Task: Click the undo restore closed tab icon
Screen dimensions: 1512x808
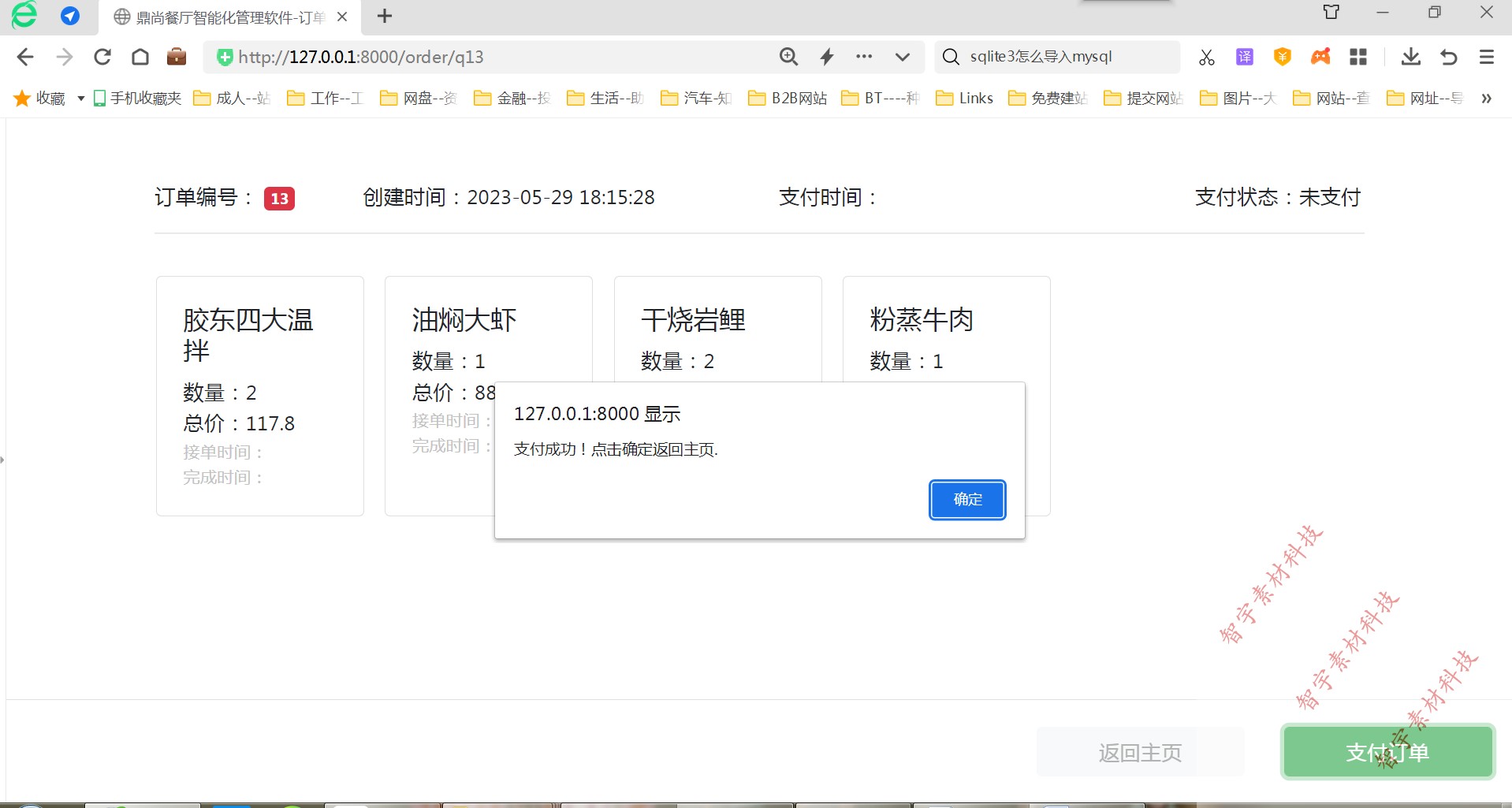Action: tap(1449, 57)
